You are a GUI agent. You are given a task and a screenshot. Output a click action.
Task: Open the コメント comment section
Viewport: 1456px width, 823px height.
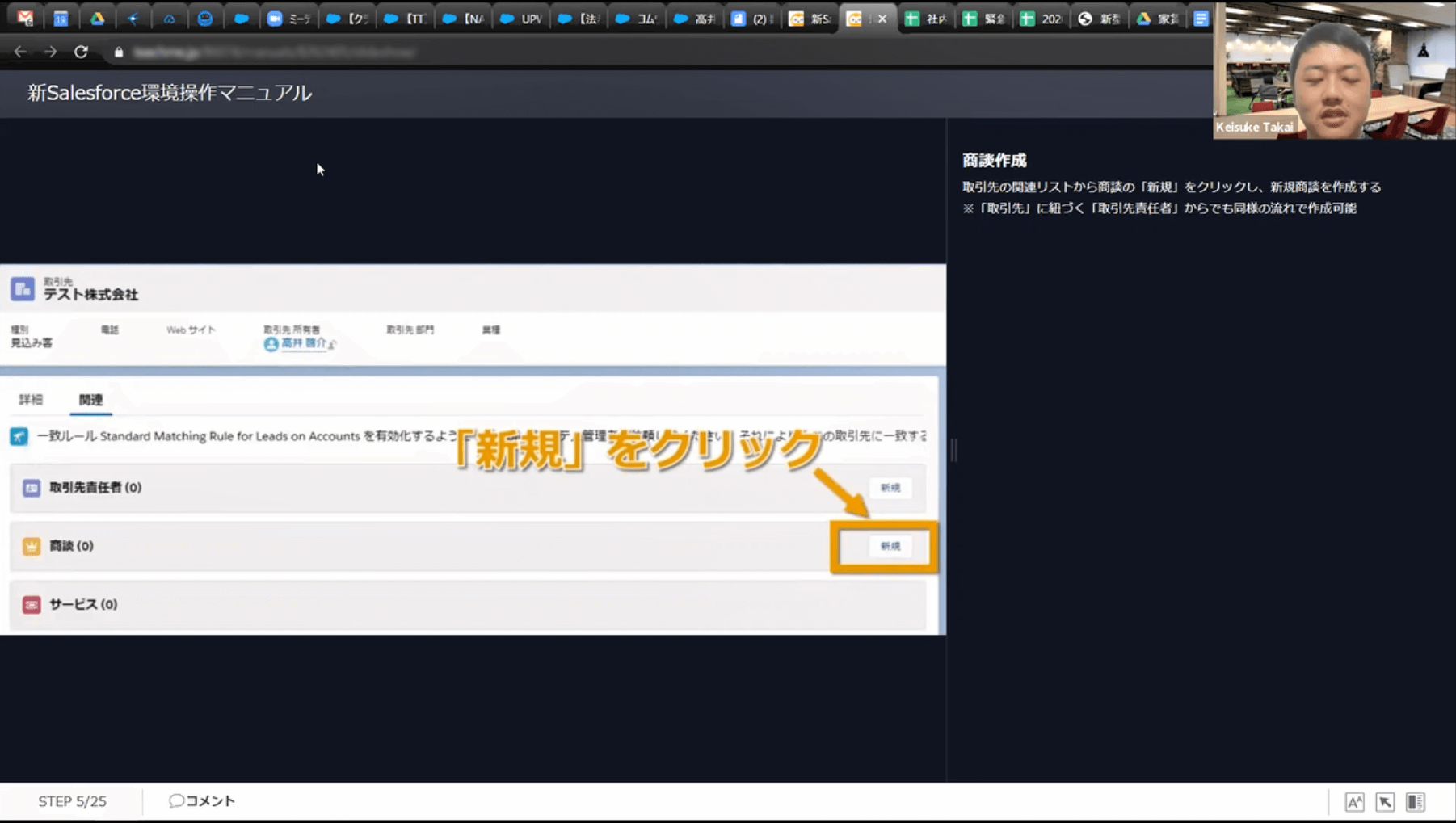202,801
